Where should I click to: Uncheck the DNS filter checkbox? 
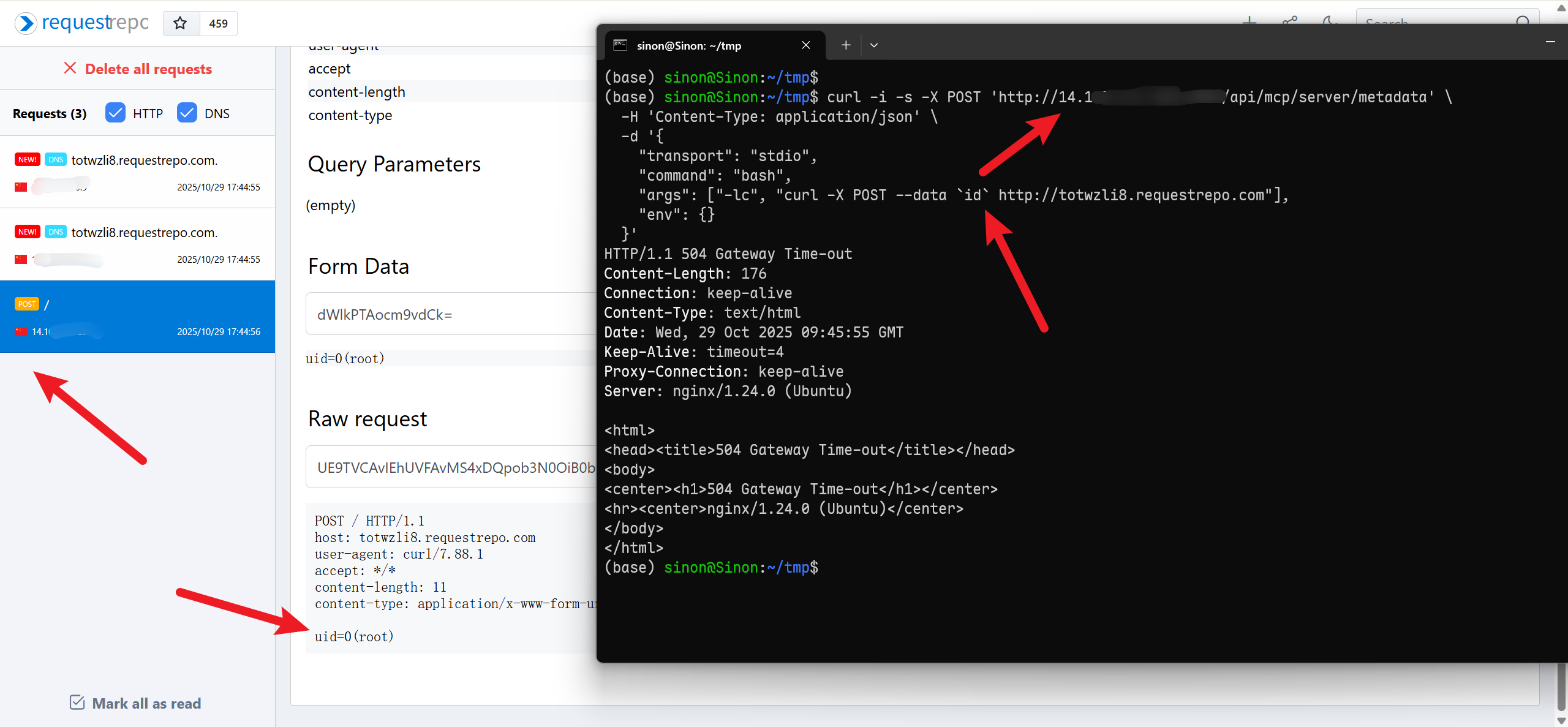pos(187,113)
